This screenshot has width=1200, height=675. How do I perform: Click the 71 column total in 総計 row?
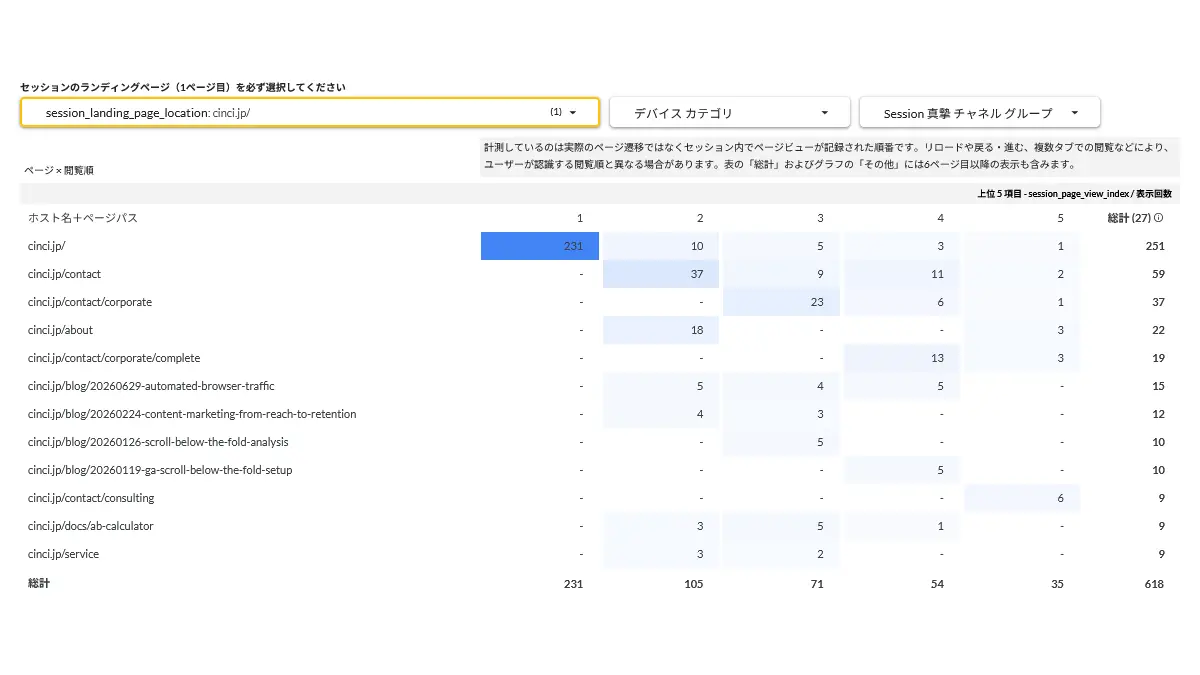816,584
